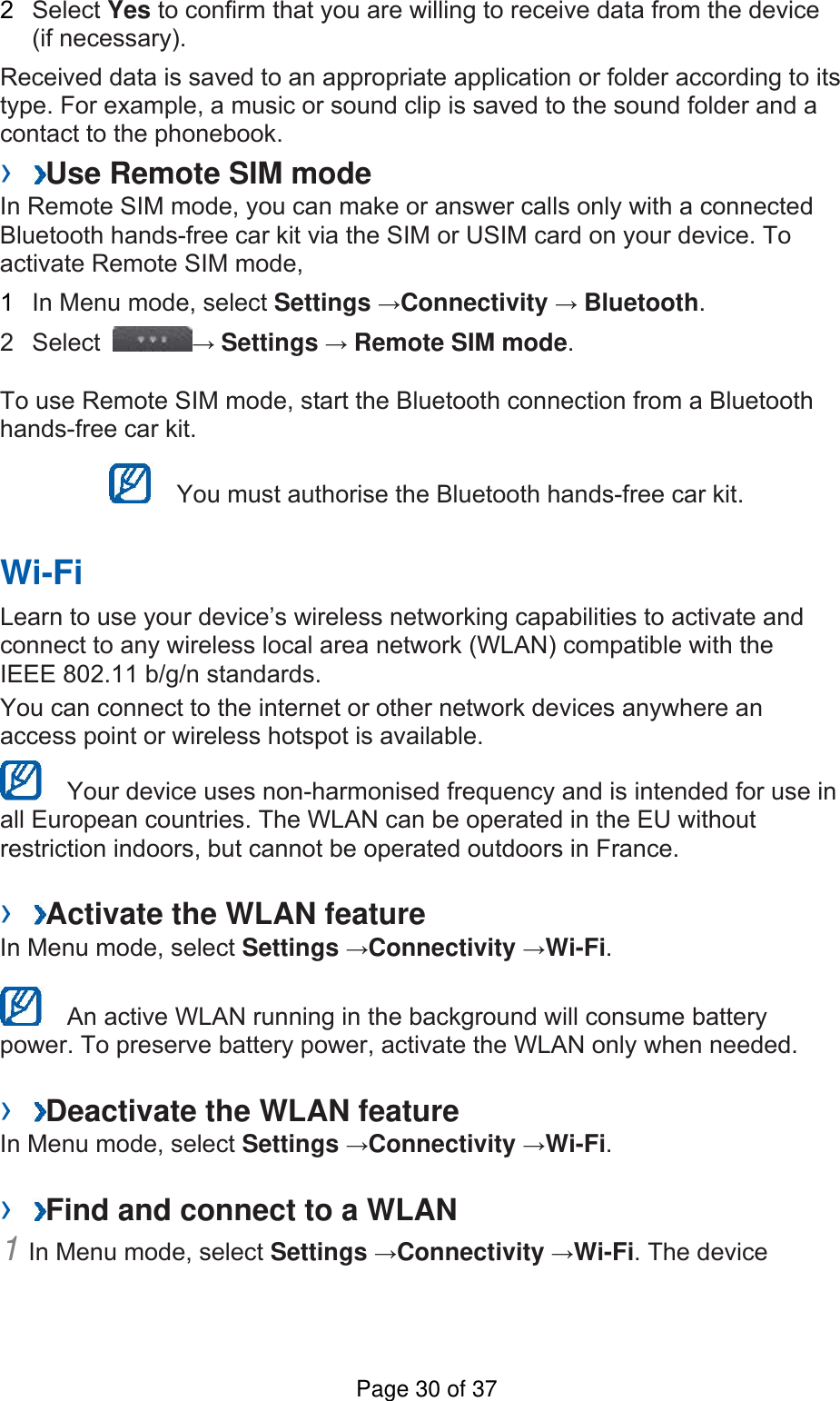Click the note icon beside Bluetooth car kit text

click(x=130, y=483)
